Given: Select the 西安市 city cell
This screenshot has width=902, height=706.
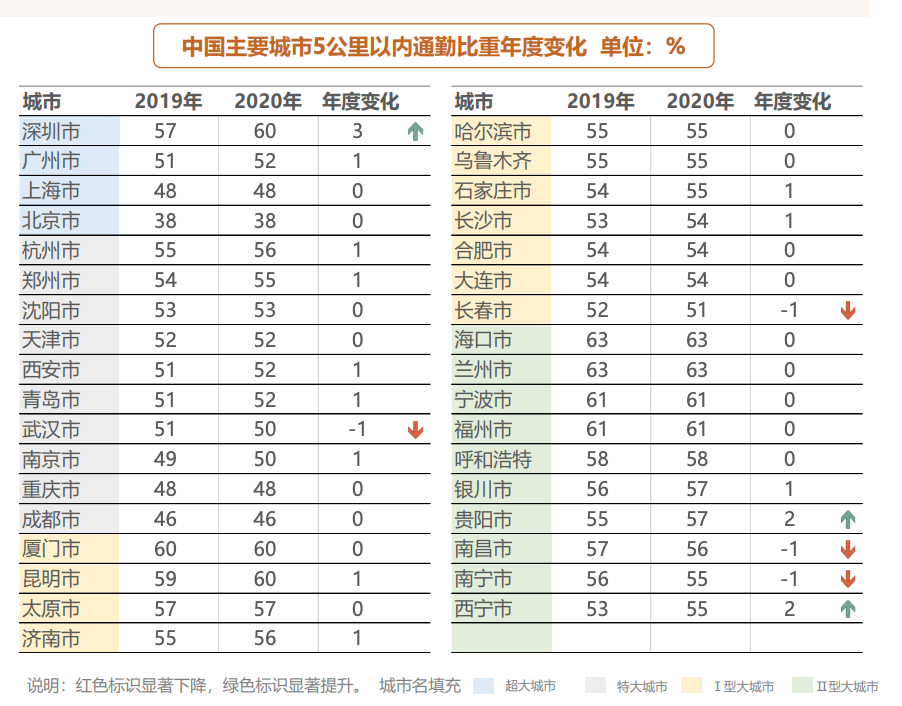Looking at the screenshot, I should tap(69, 370).
